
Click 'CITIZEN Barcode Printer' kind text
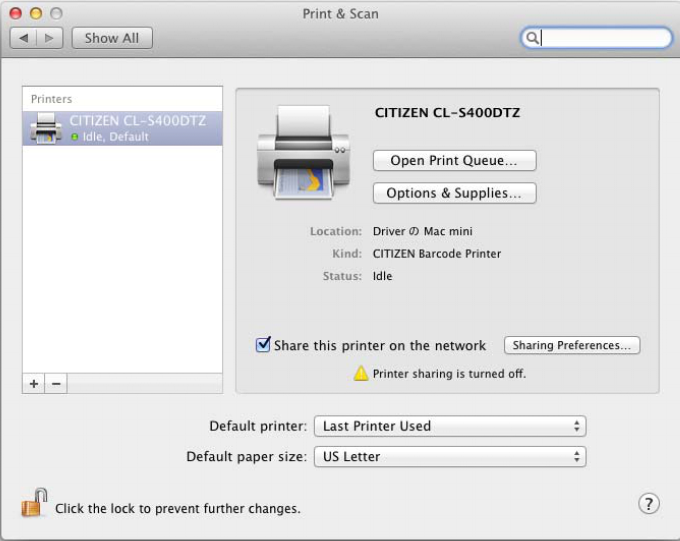click(x=437, y=254)
